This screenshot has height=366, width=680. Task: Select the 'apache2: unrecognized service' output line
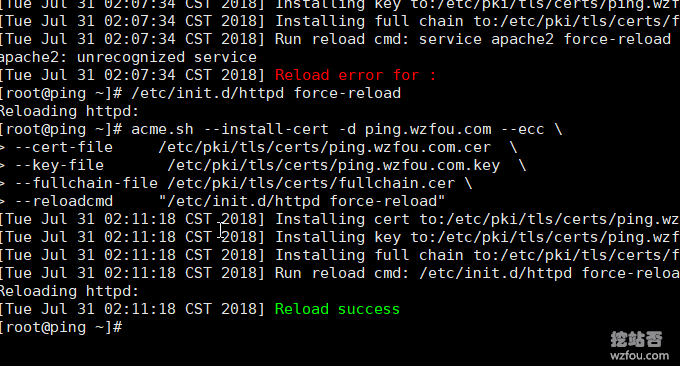click(x=128, y=57)
